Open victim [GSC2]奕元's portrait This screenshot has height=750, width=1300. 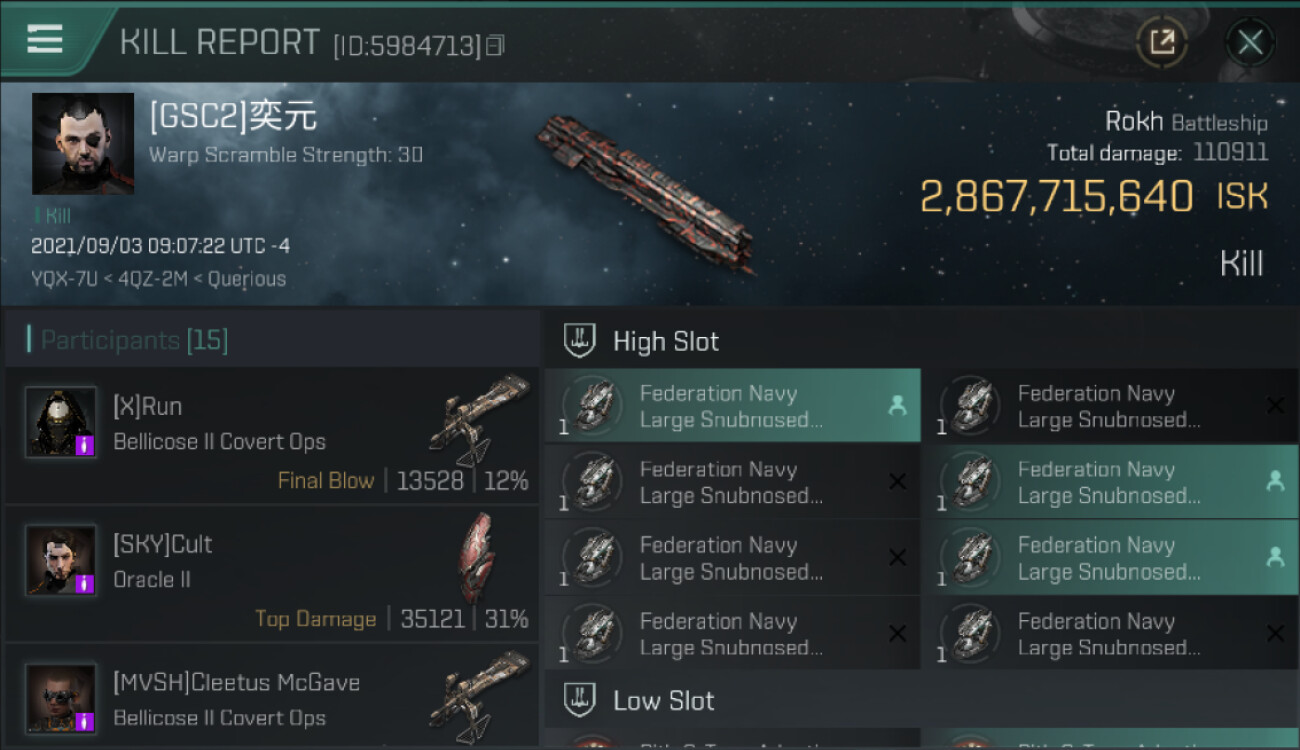pyautogui.click(x=83, y=144)
